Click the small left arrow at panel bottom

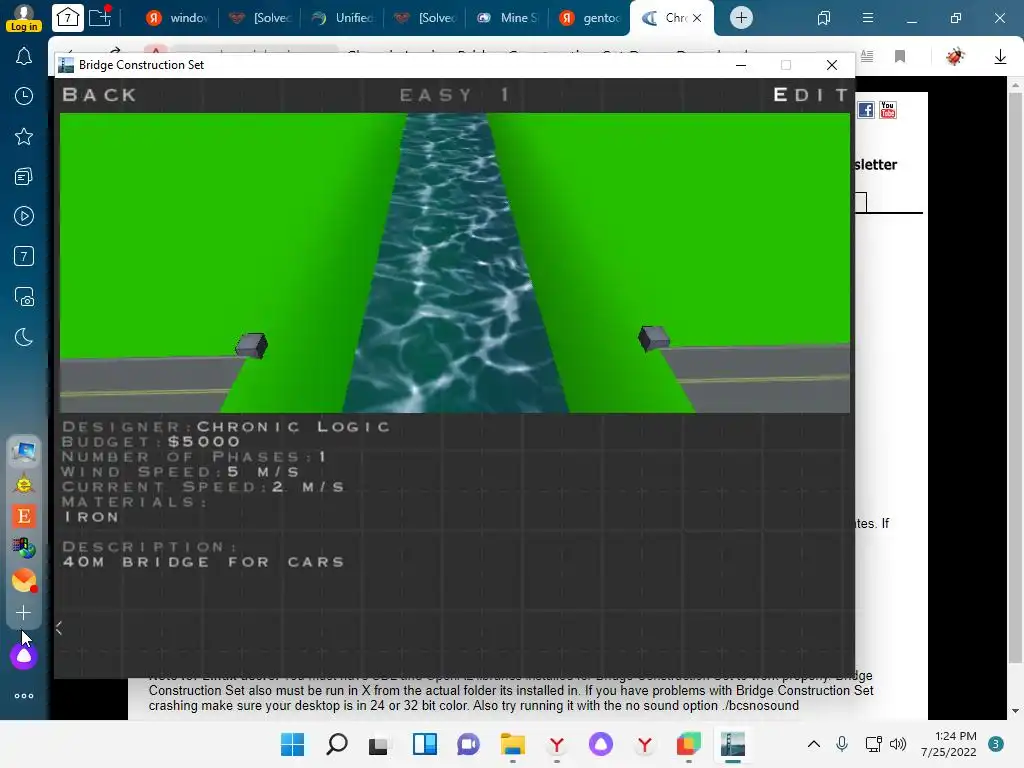point(59,628)
